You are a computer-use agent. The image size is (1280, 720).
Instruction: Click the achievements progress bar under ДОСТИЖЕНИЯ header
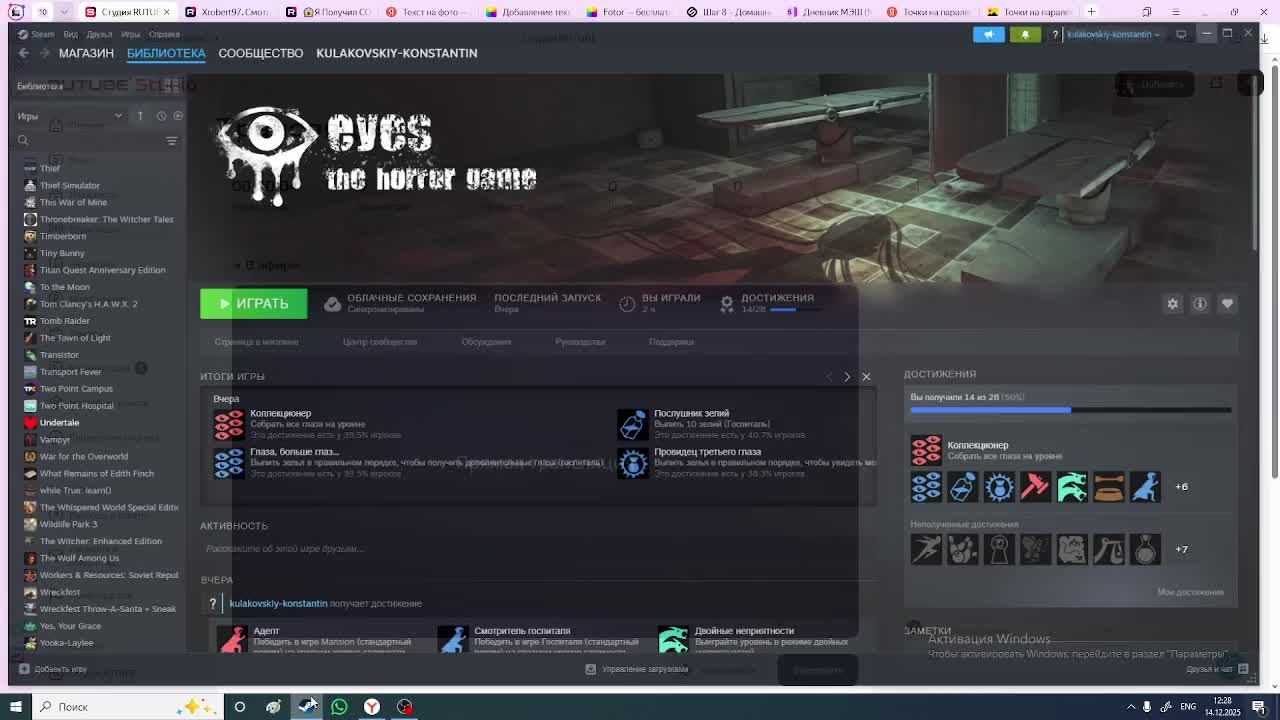click(x=1071, y=410)
